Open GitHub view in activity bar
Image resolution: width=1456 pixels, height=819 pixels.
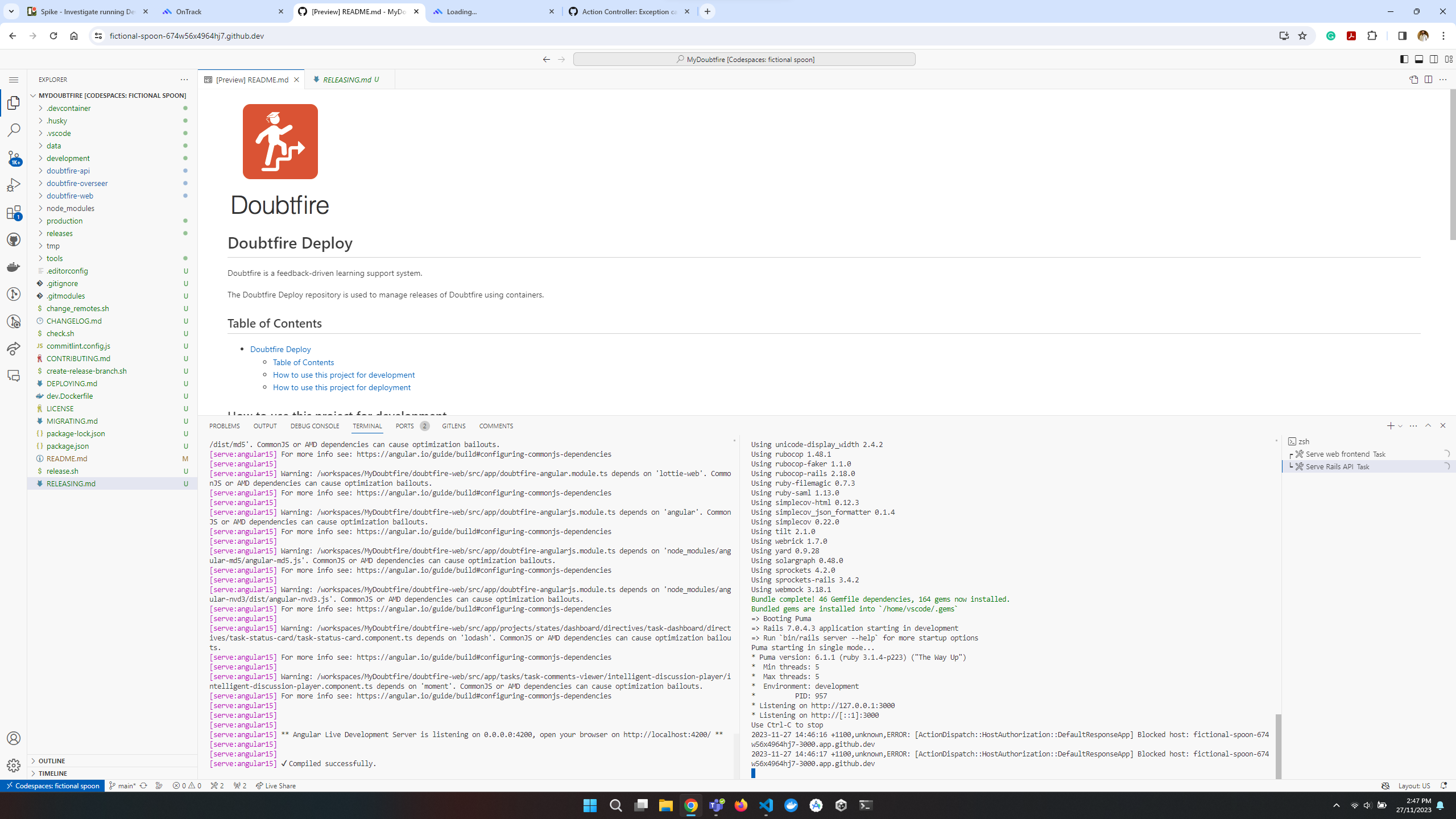(x=14, y=239)
